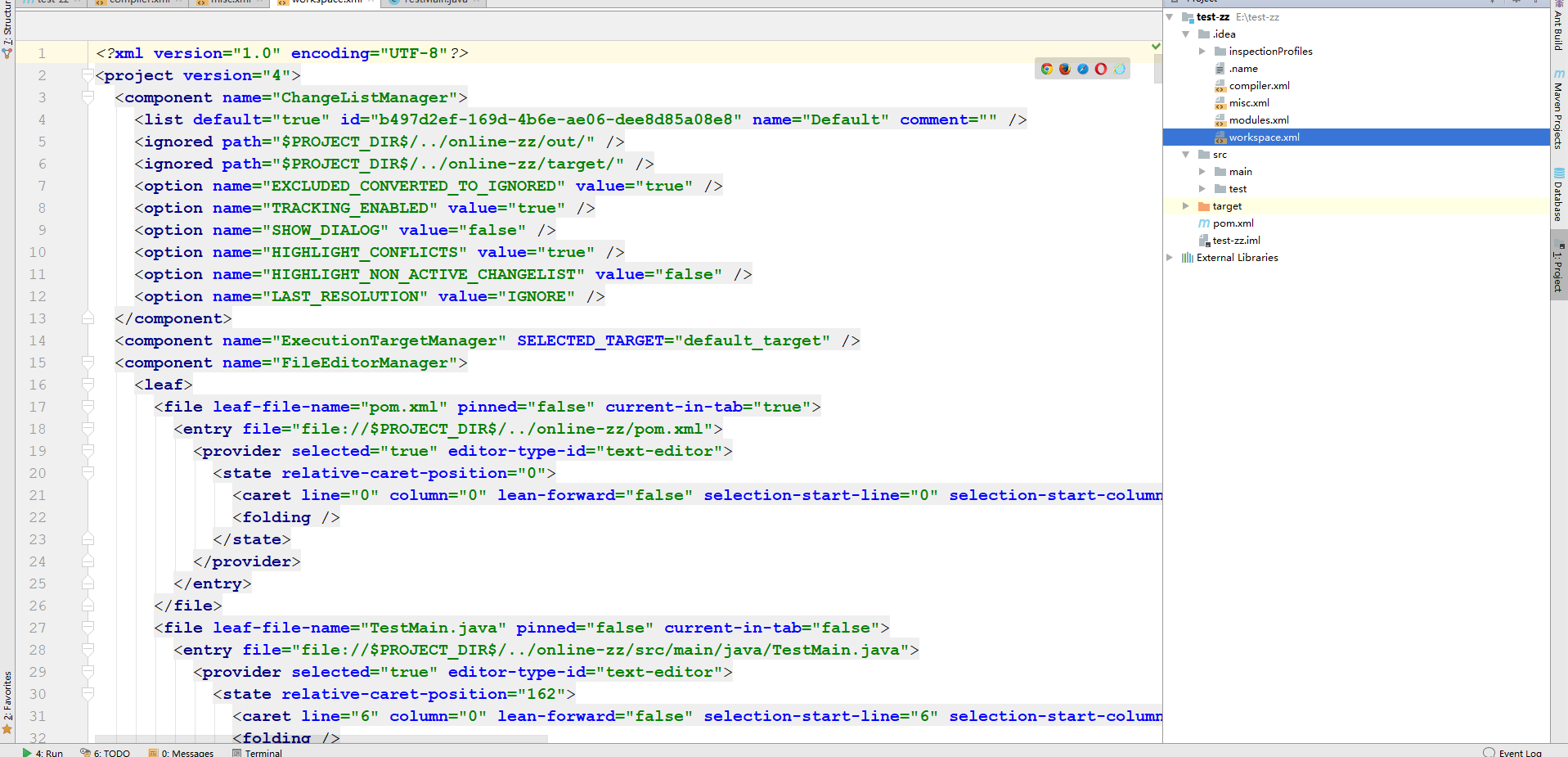The image size is (1568, 757).
Task: Click the orange target folder icon
Action: [x=1203, y=206]
